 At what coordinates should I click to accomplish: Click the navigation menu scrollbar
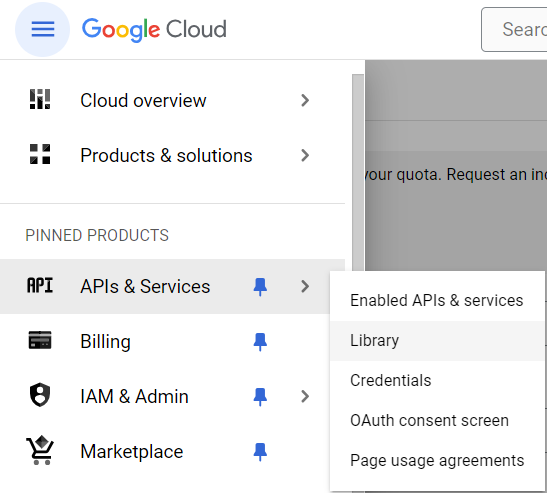[x=358, y=172]
